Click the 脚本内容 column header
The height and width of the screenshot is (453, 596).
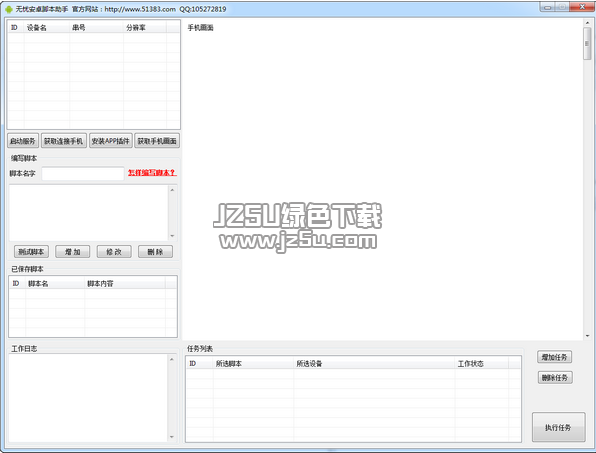125,284
